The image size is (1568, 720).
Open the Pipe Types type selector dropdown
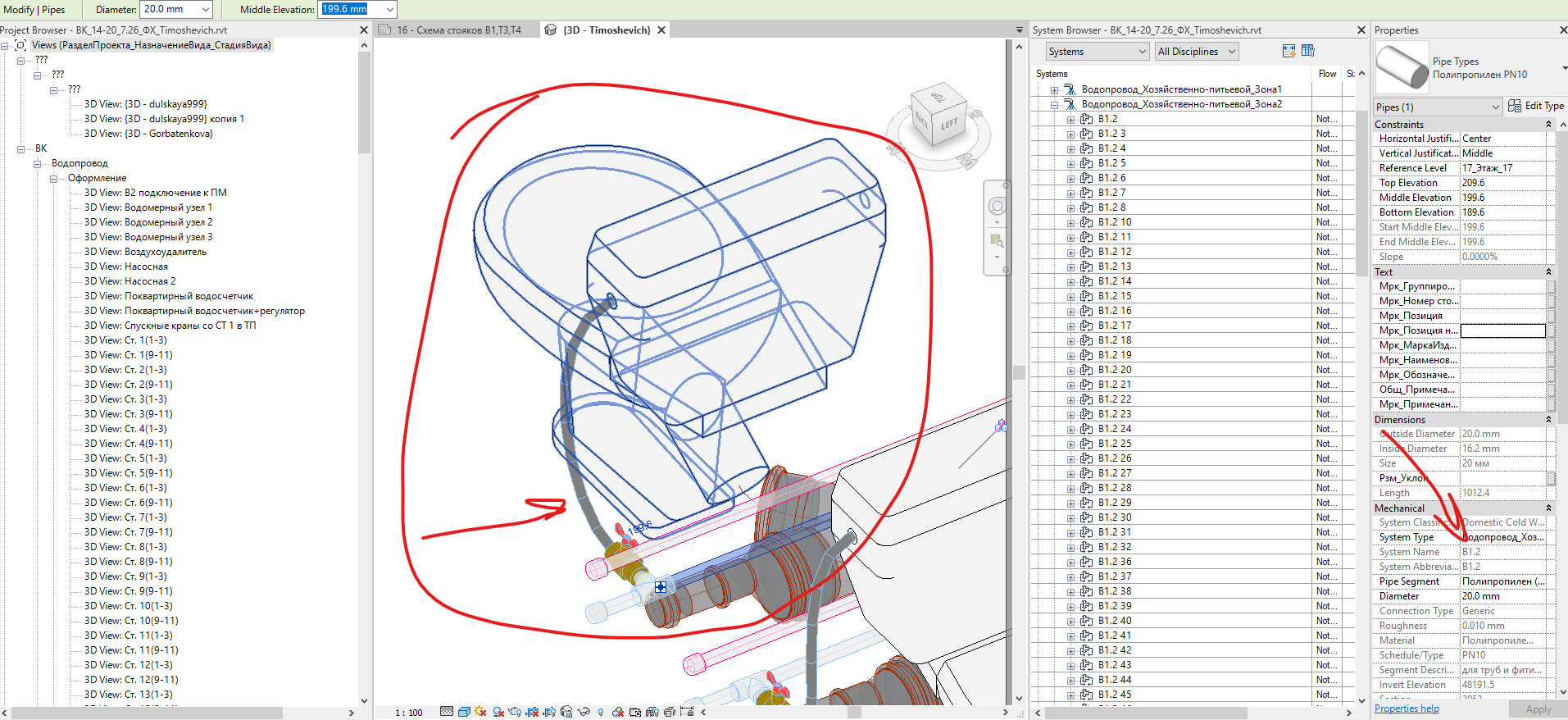[x=1564, y=67]
